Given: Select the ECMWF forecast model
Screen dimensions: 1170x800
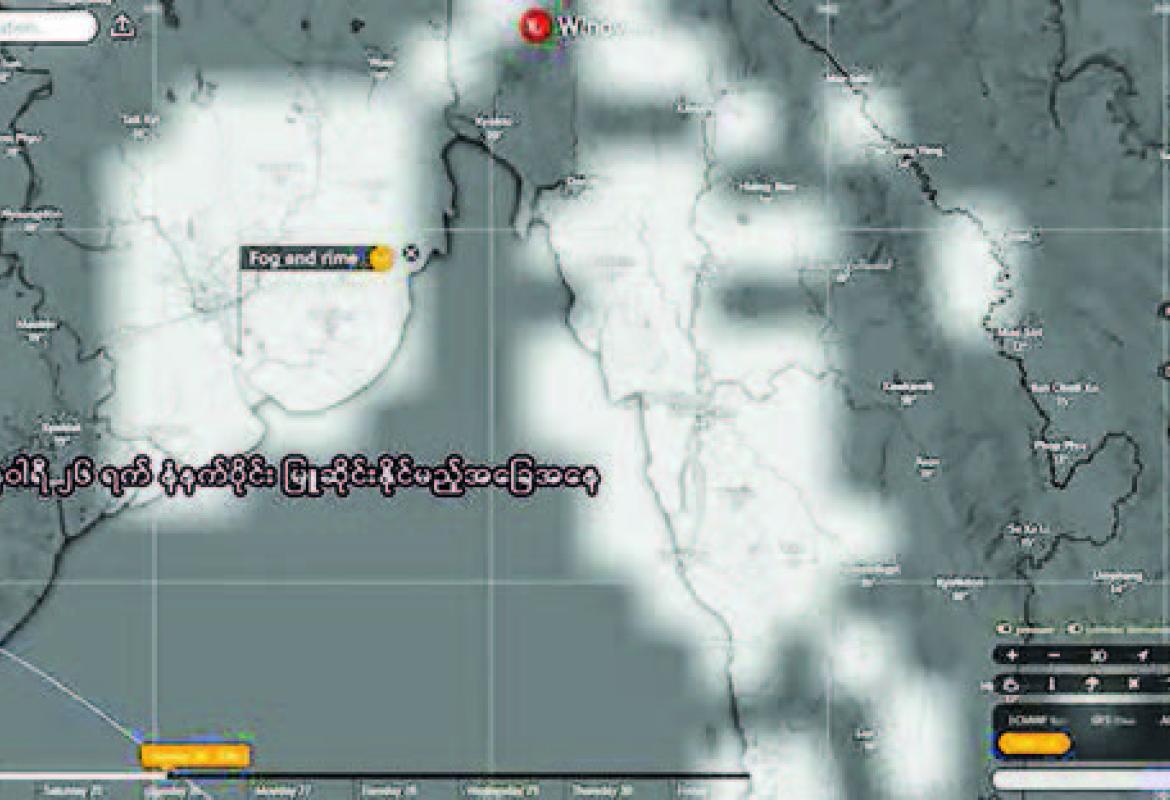Looking at the screenshot, I should point(1029,719).
